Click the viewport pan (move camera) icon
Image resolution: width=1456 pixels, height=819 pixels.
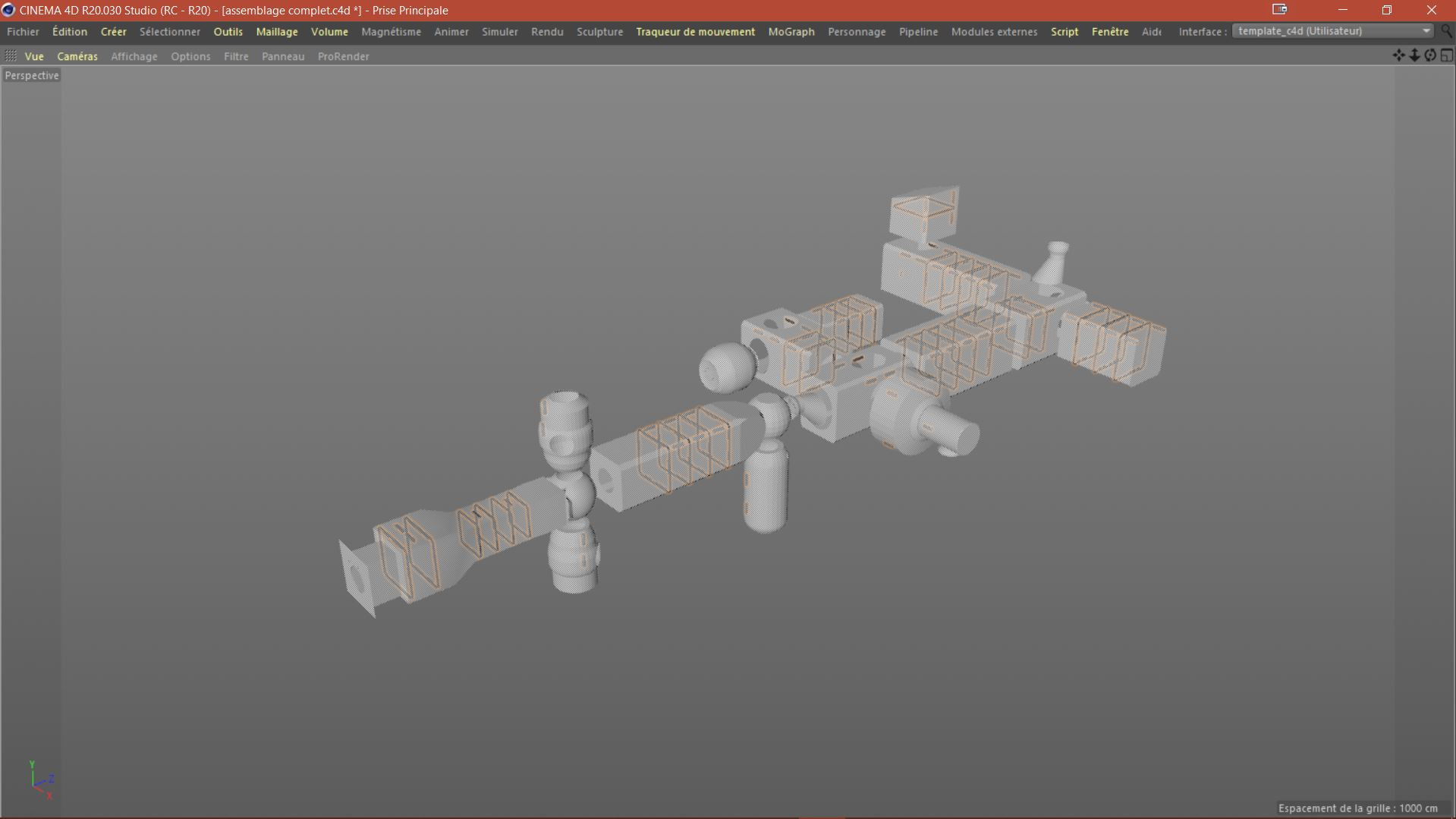(1398, 55)
